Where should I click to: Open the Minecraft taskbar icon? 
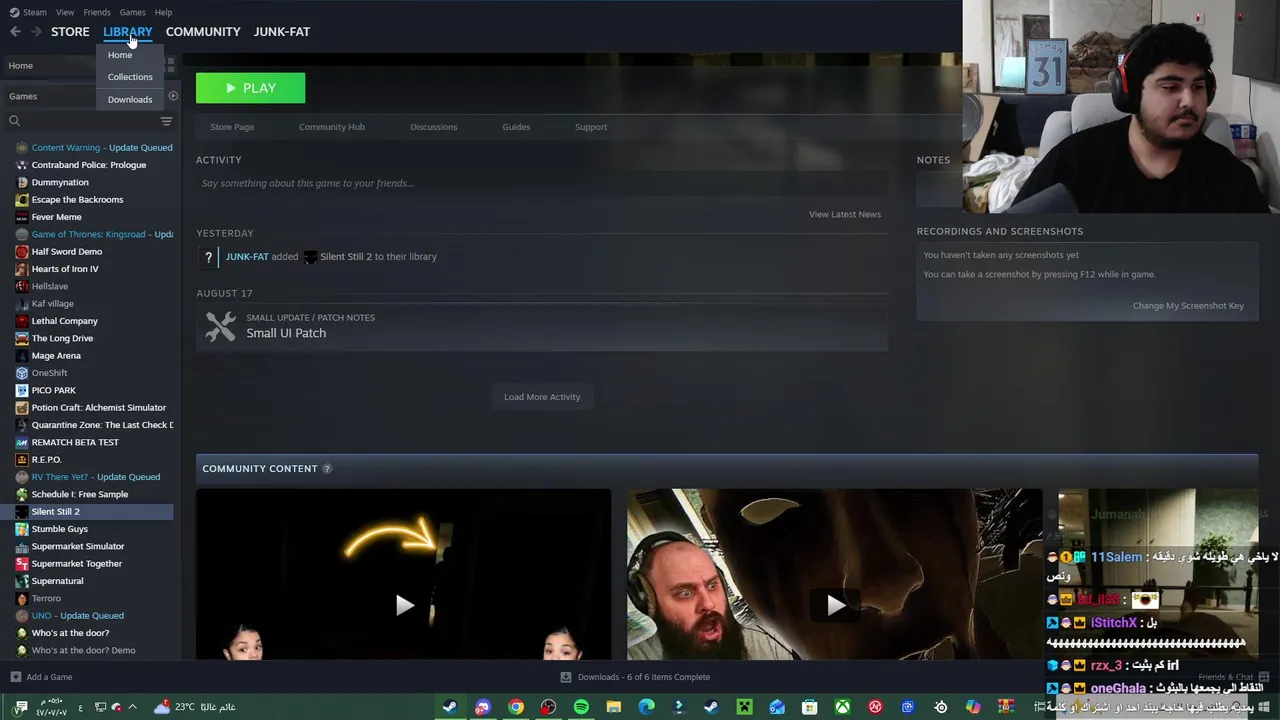point(744,707)
